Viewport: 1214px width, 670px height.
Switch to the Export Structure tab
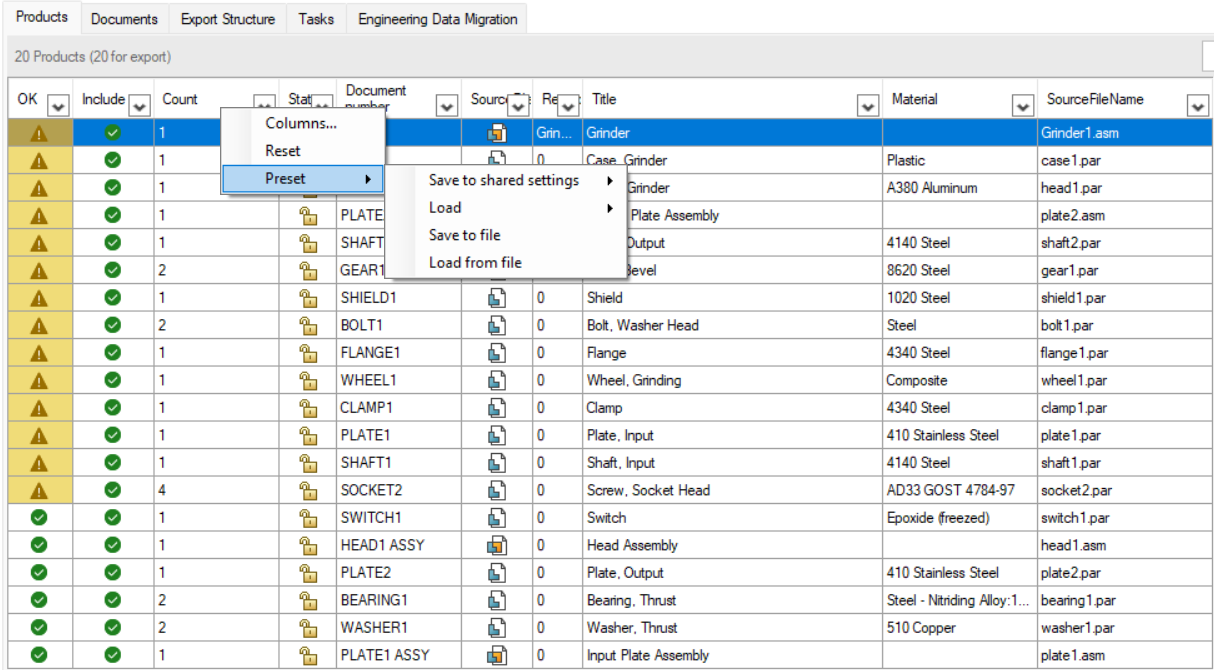coord(228,19)
